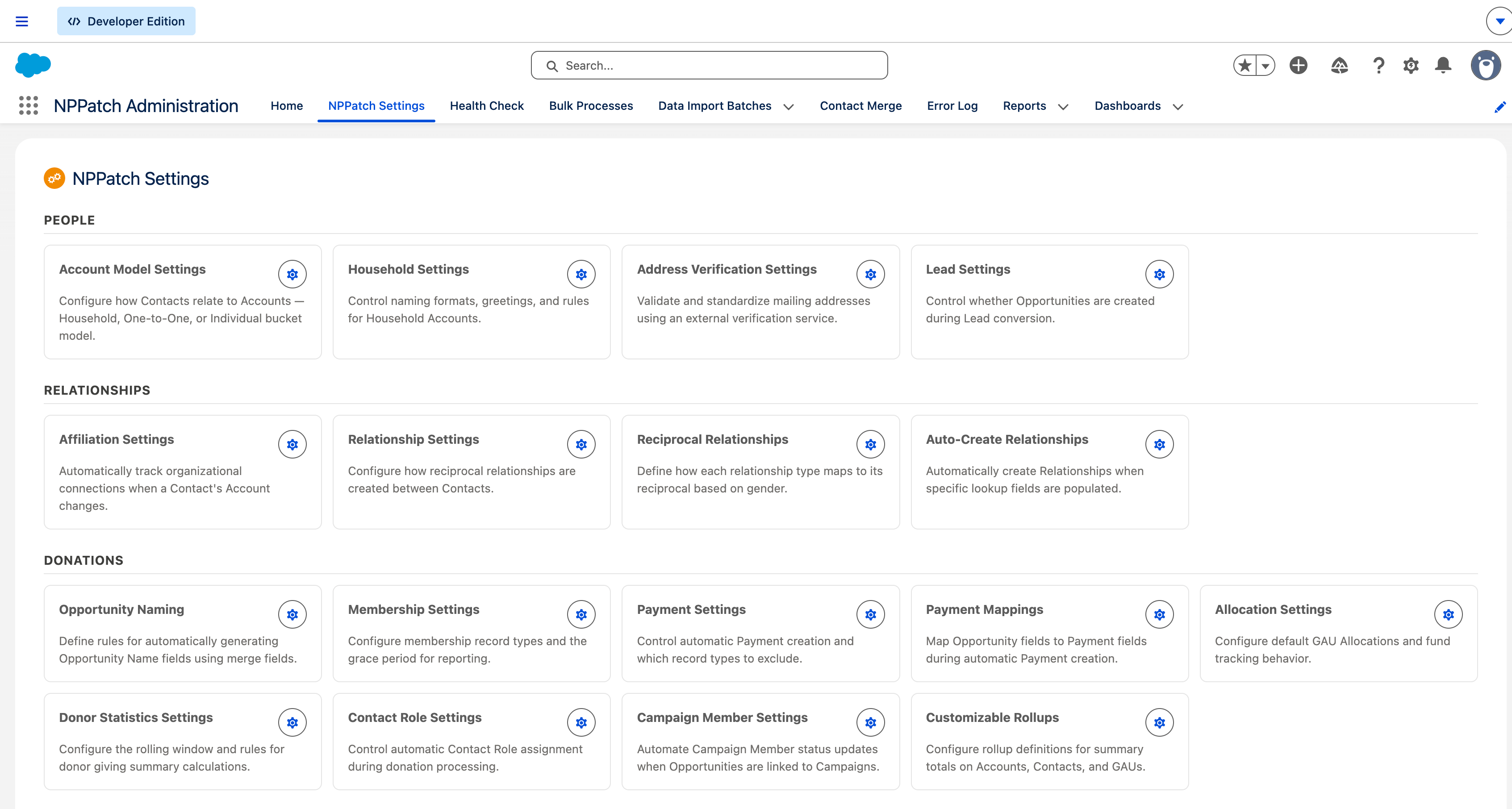1512x809 pixels.
Task: Open the App Launcher dots icon
Action: [x=28, y=106]
